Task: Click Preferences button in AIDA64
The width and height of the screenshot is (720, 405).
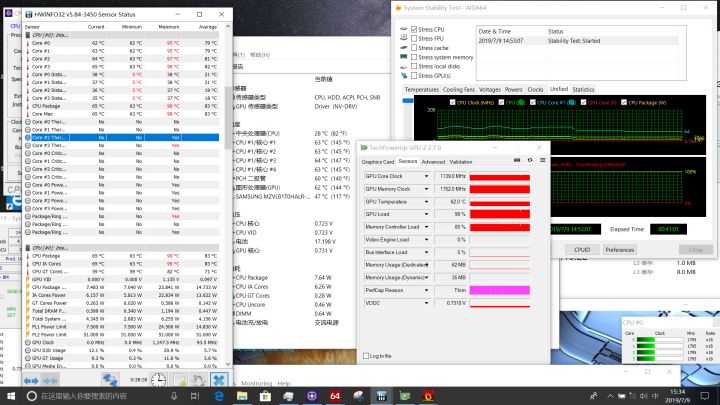Action: pyautogui.click(x=619, y=250)
